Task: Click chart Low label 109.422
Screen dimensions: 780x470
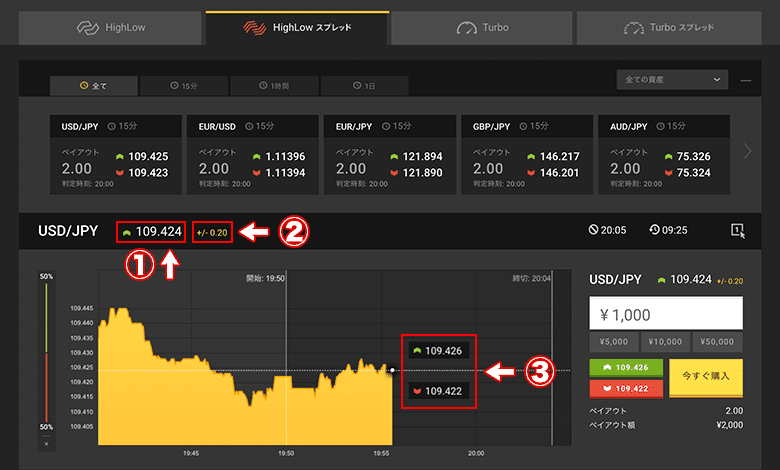Action: [x=439, y=391]
